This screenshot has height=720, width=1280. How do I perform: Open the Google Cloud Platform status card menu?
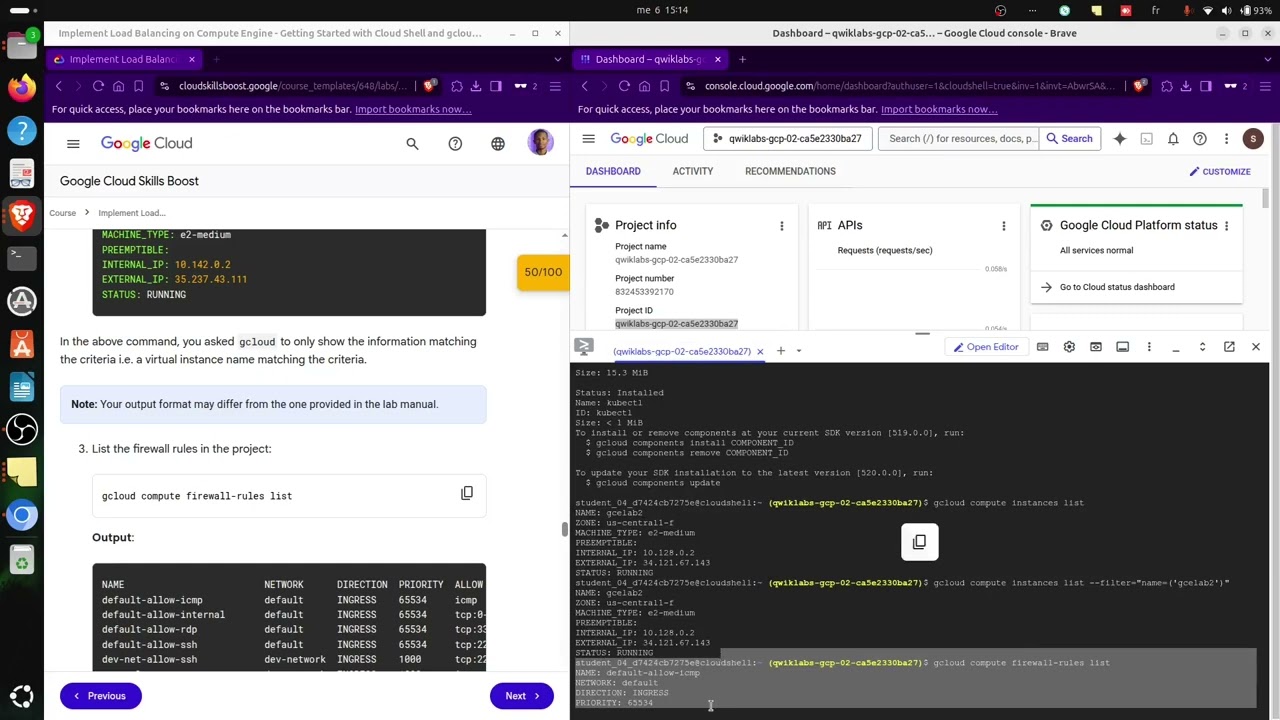tap(1226, 226)
